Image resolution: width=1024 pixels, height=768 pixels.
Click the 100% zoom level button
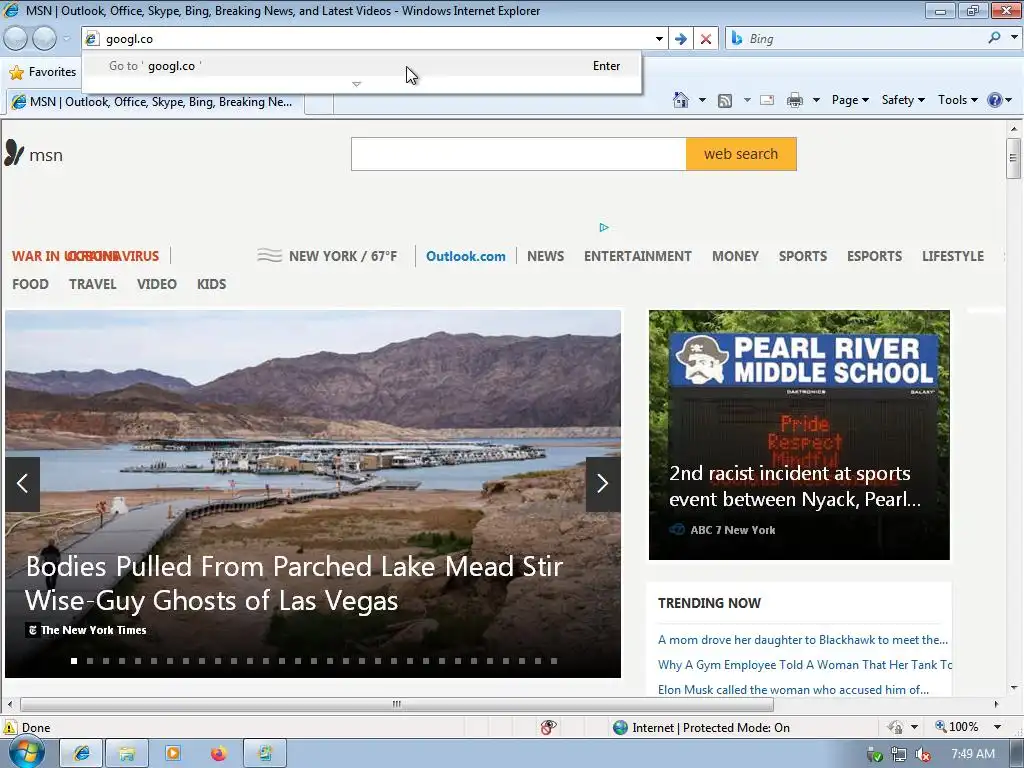point(956,727)
